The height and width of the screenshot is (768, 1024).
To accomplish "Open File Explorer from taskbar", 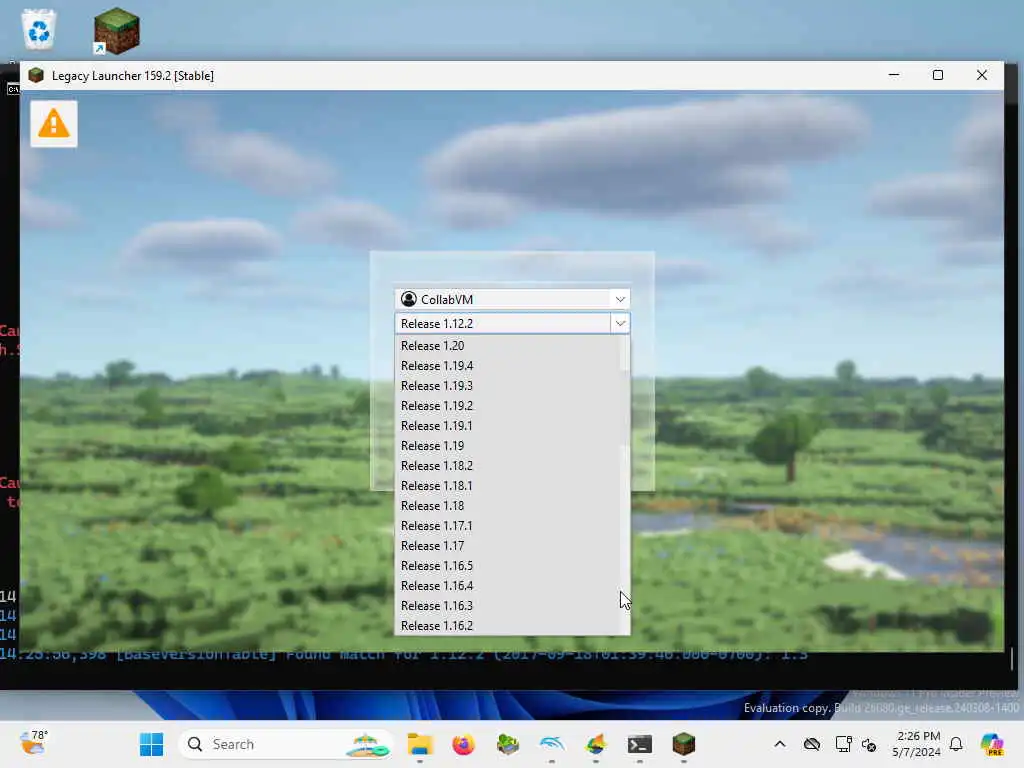I will (x=420, y=744).
